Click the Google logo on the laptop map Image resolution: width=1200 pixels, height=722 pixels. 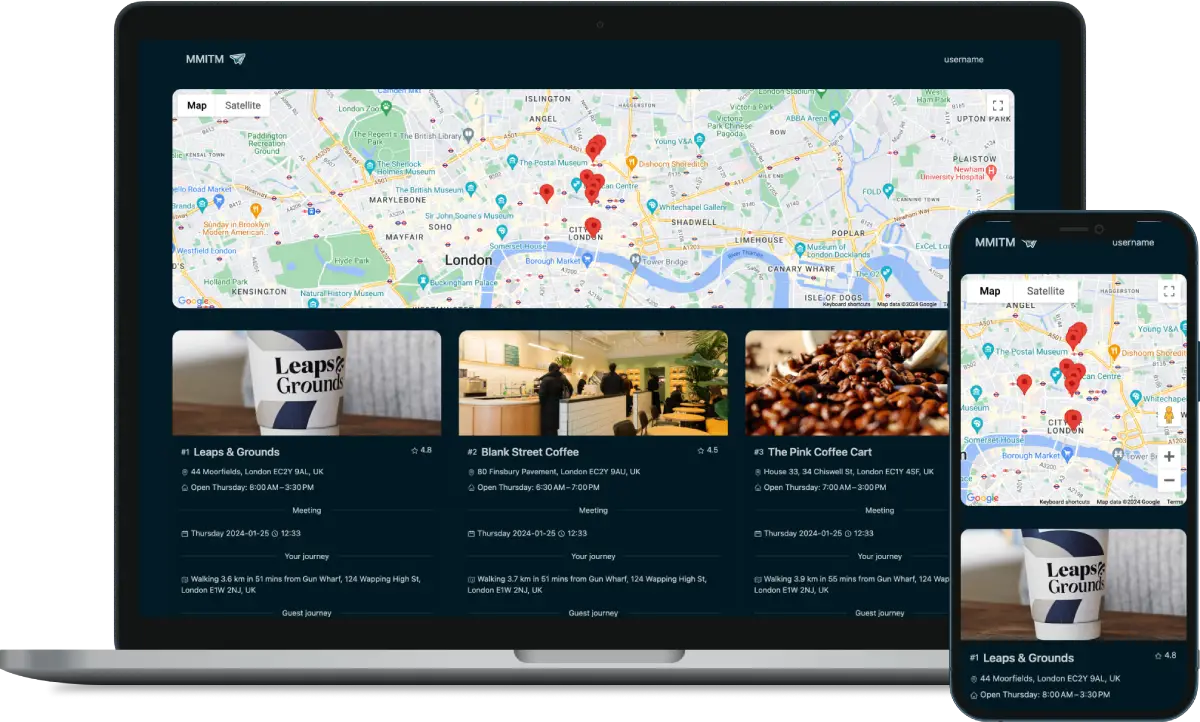(x=193, y=301)
